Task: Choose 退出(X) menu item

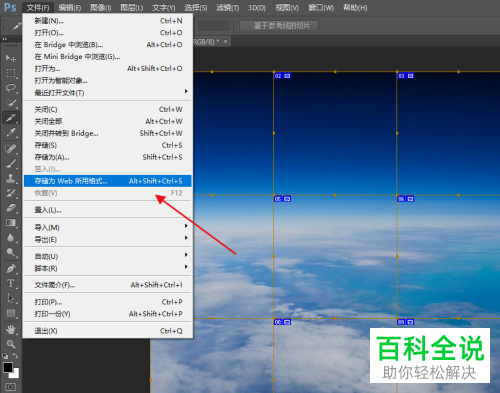Action: 108,331
